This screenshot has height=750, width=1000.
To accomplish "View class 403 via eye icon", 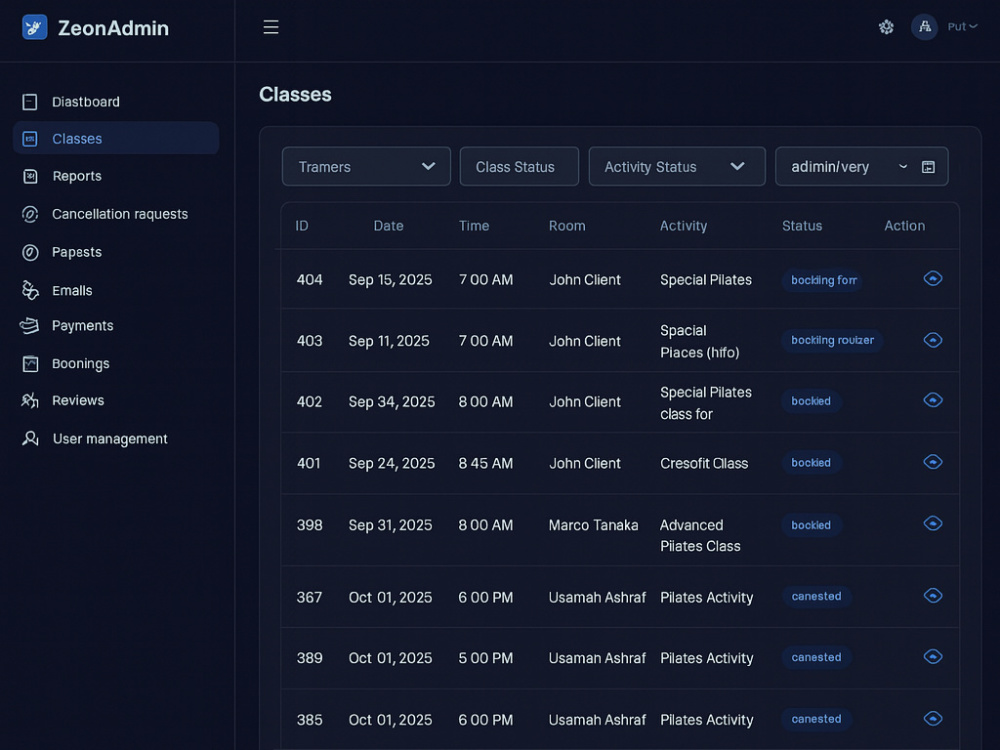I will (x=933, y=340).
